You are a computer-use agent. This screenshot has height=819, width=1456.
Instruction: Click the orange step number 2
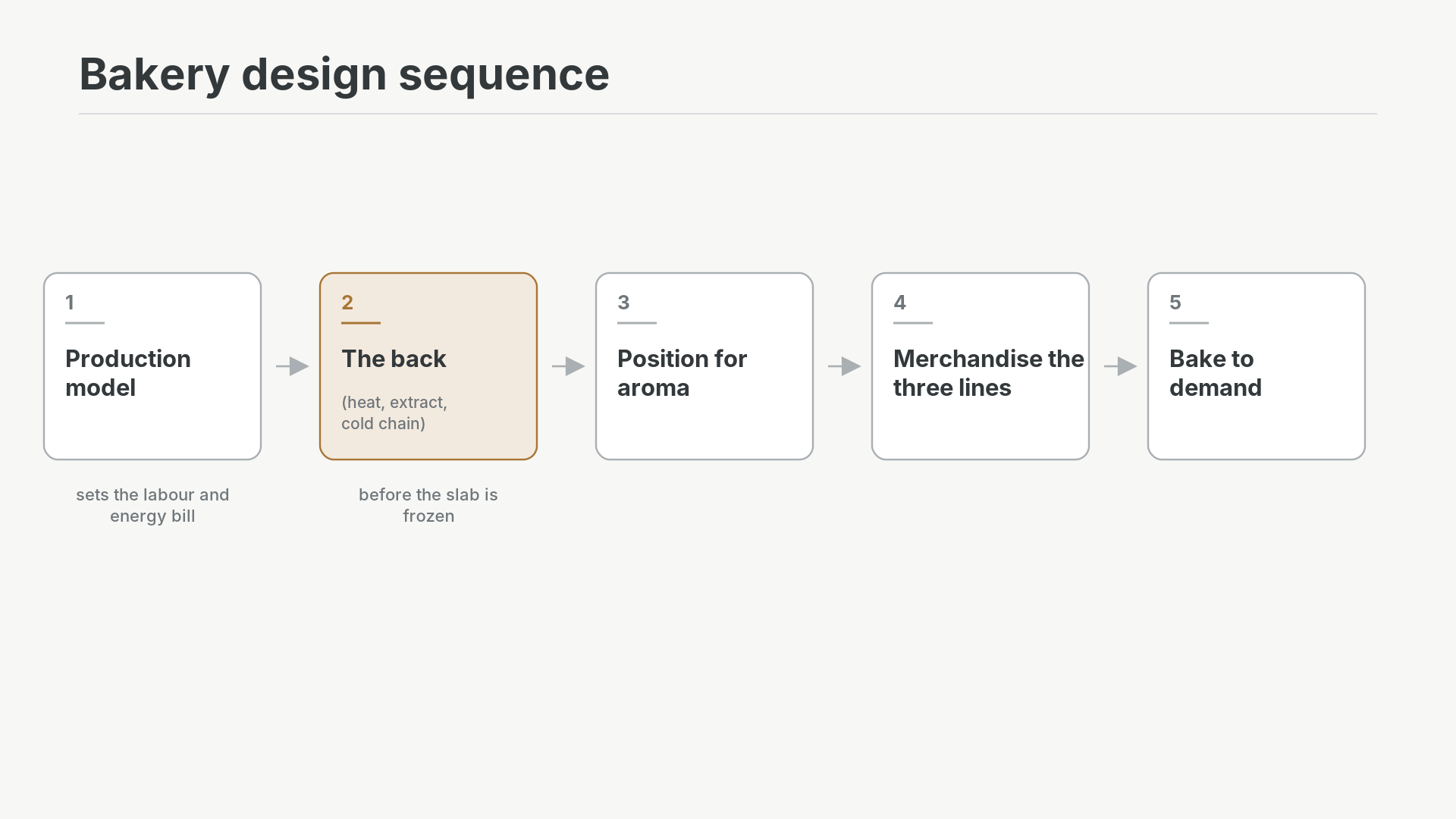click(347, 303)
